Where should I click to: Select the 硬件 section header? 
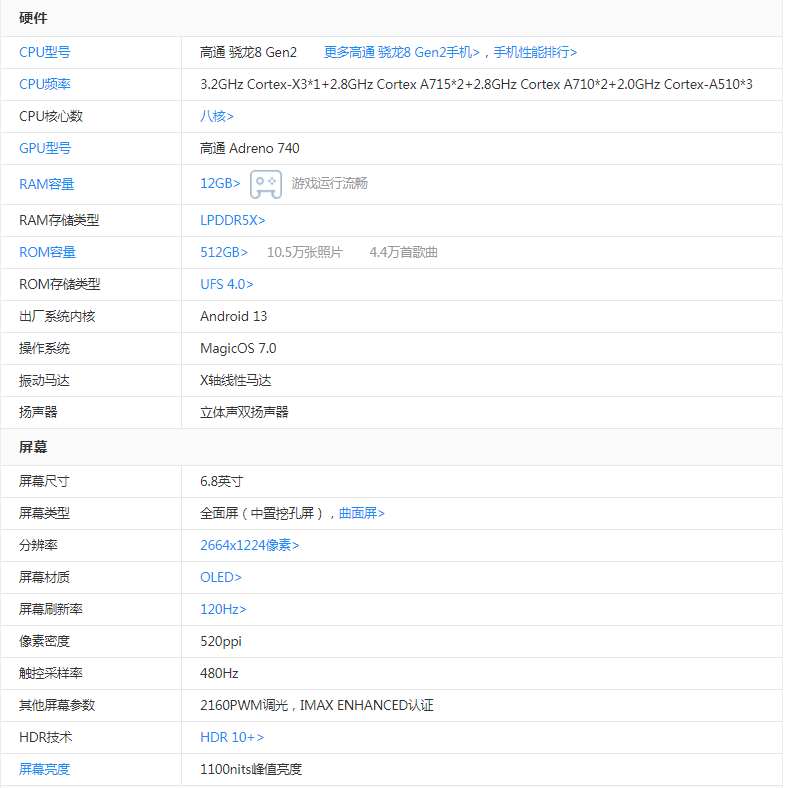click(x=33, y=18)
